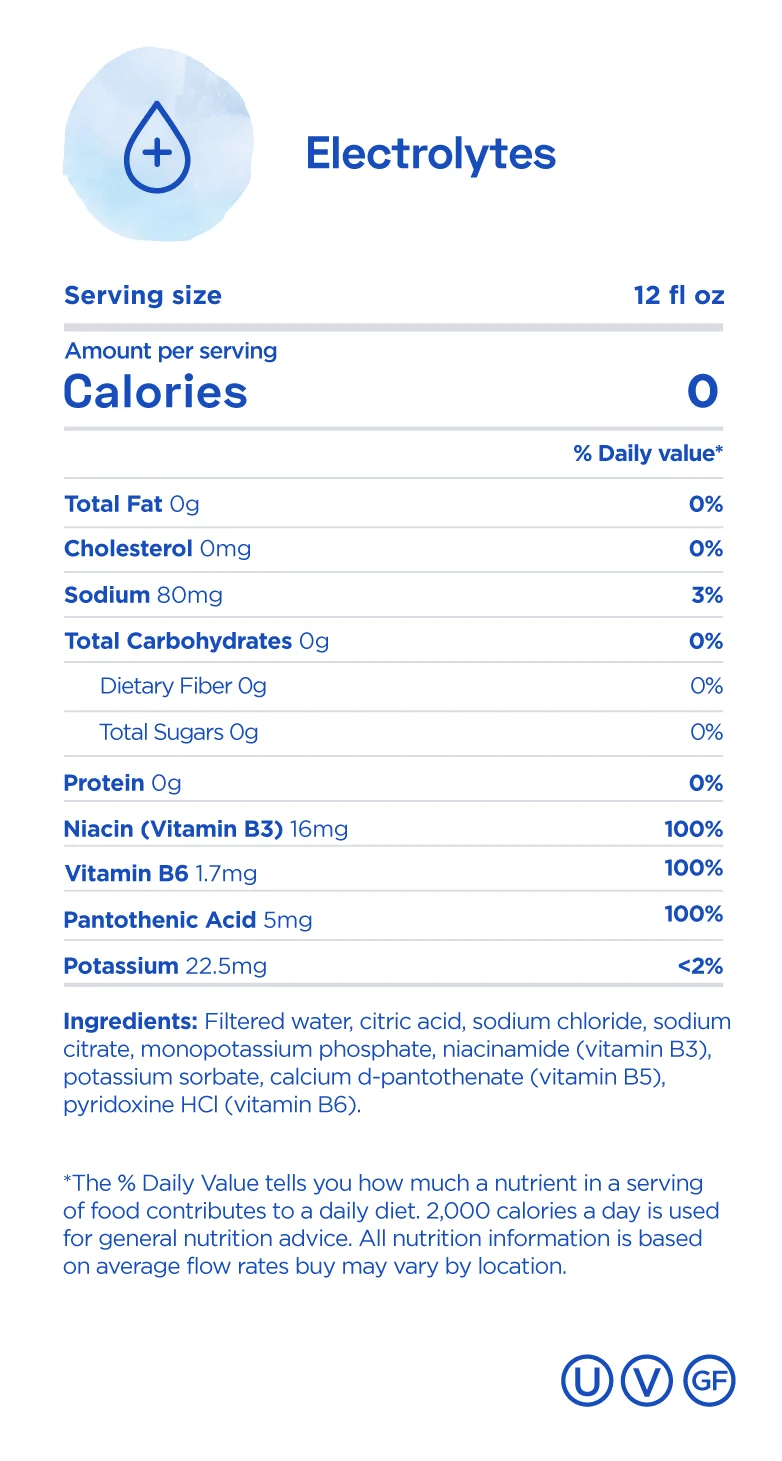Screen dimensions: 782x1461
Task: Click the Dietary Fiber row
Action: click(183, 686)
